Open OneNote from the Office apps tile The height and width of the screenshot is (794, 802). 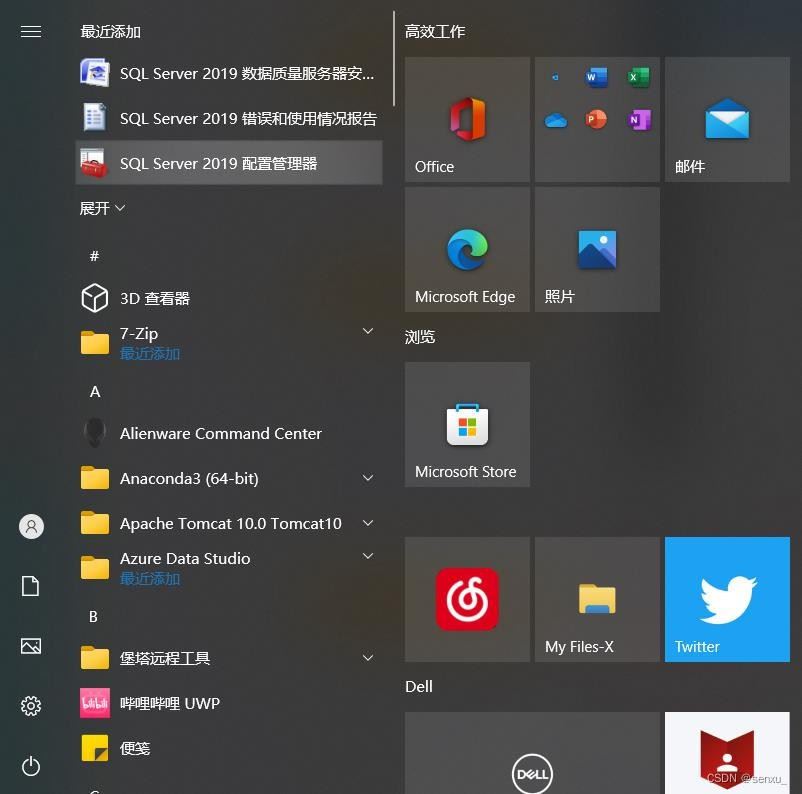tap(639, 119)
